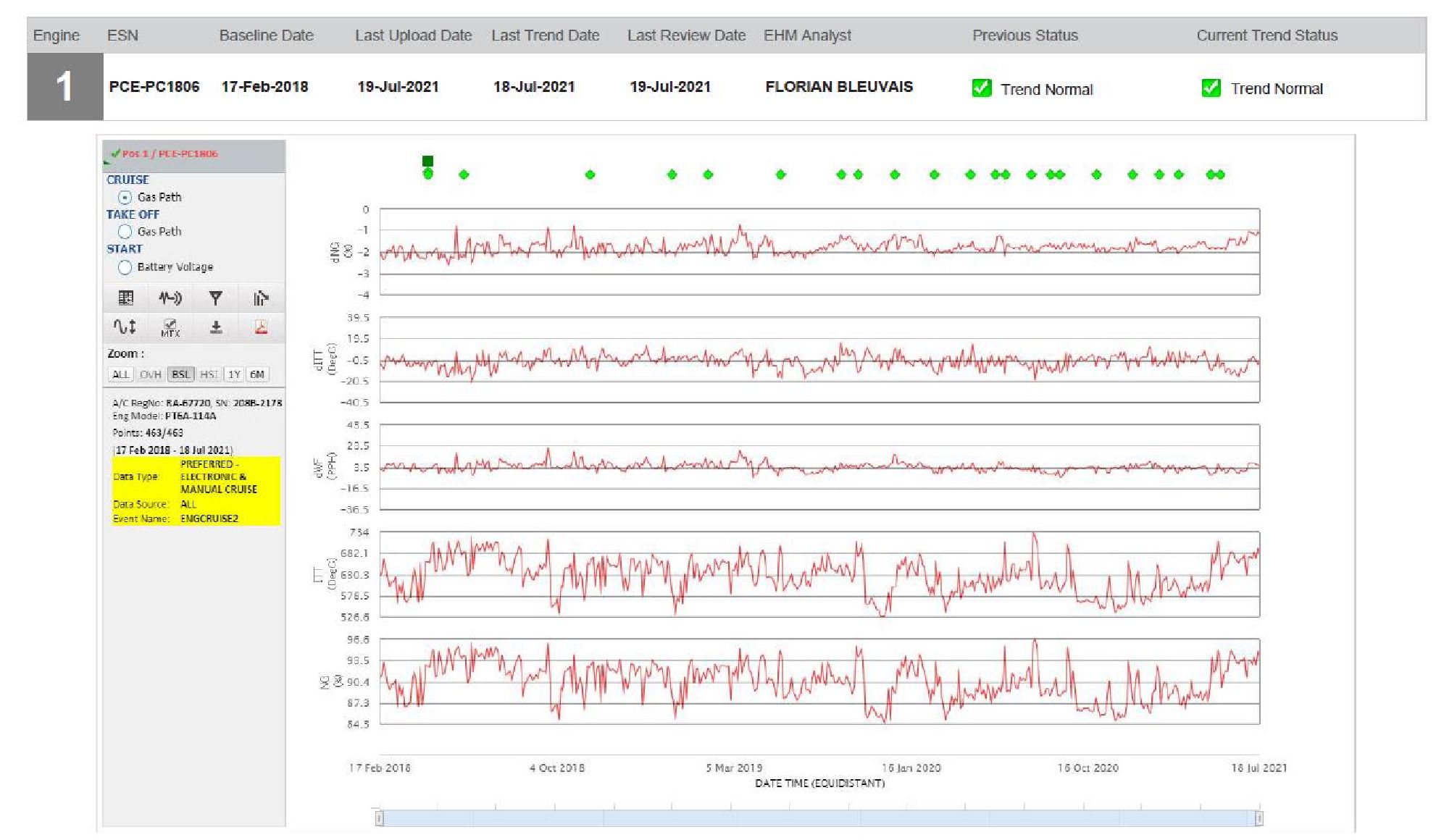The height and width of the screenshot is (840, 1444).
Task: Set zoom range to ALL
Action: [120, 374]
